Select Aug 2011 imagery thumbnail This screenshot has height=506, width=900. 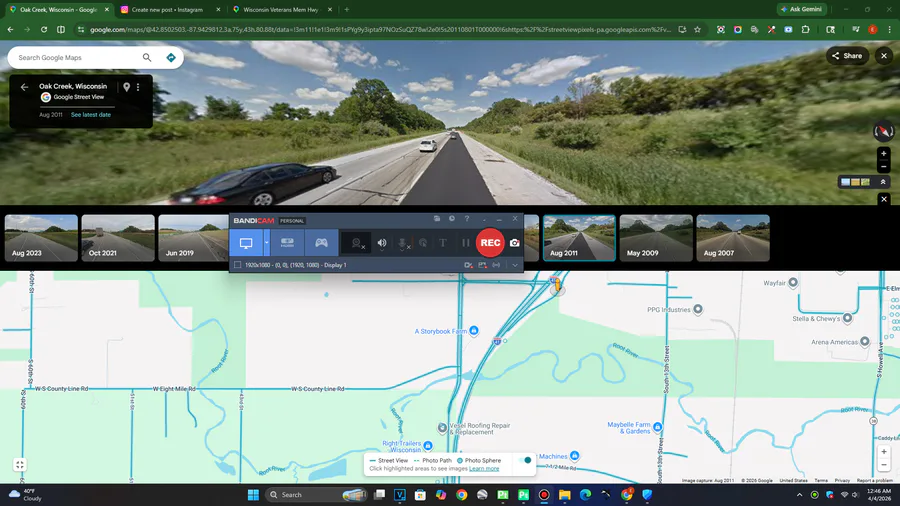(x=579, y=238)
